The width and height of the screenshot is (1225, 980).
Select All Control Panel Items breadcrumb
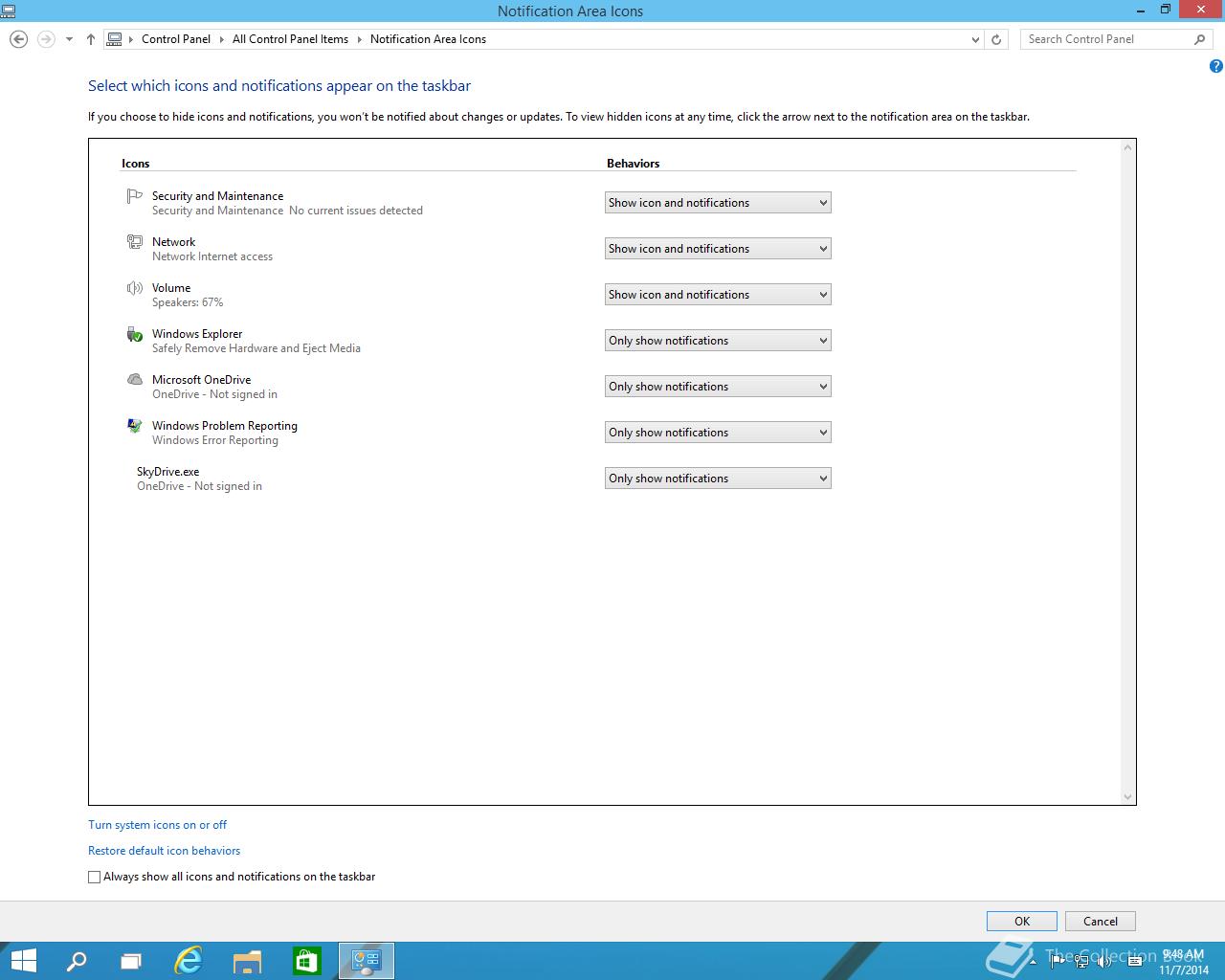coord(290,39)
